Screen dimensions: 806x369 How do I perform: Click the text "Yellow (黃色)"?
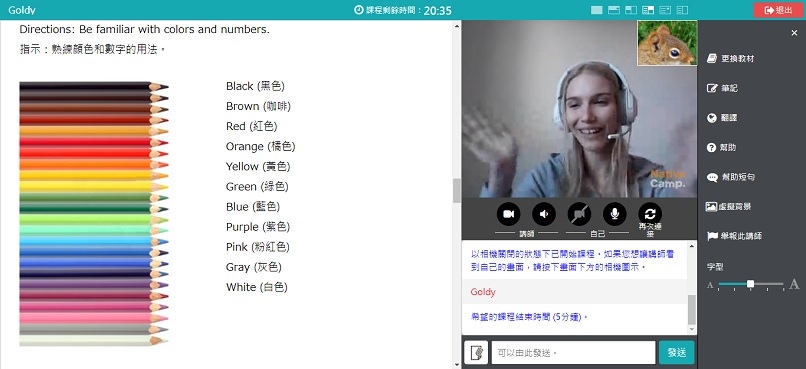tap(258, 167)
